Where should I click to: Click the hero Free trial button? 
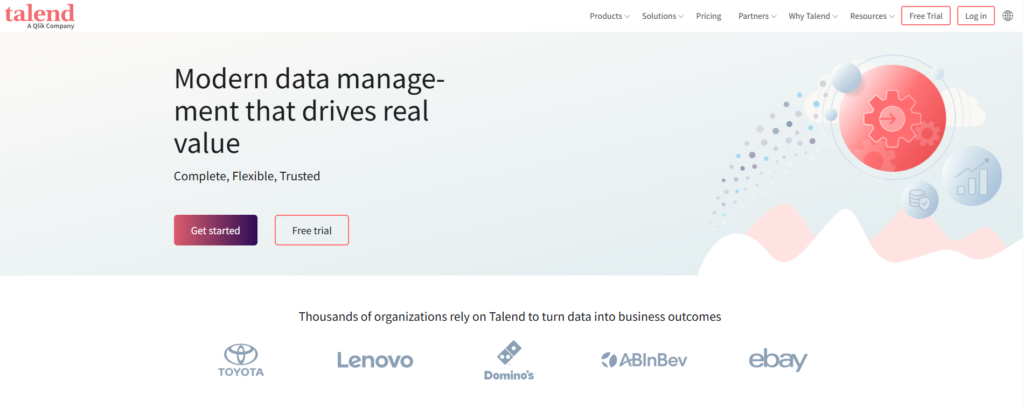[x=312, y=230]
